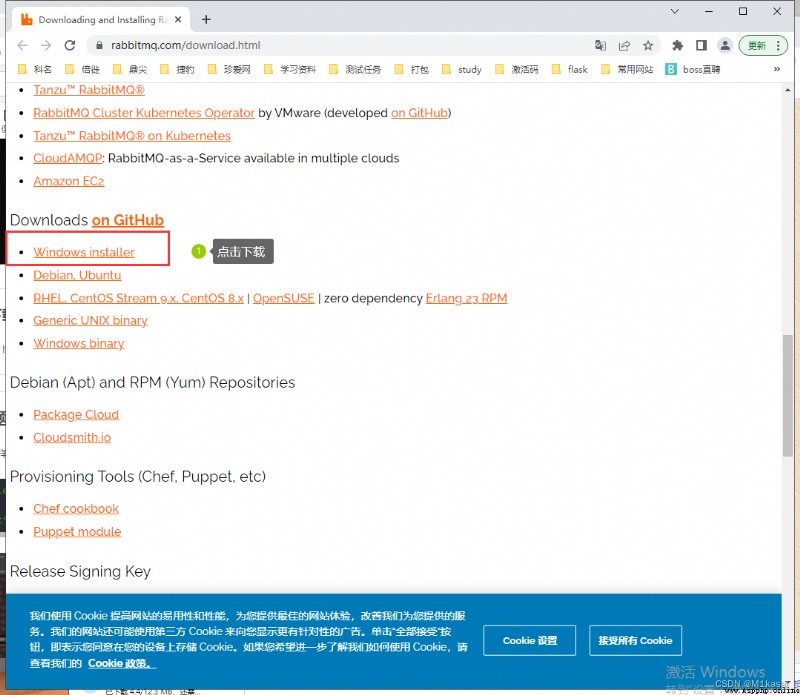Bookmark this page with the star icon
The height and width of the screenshot is (695, 800).
648,45
